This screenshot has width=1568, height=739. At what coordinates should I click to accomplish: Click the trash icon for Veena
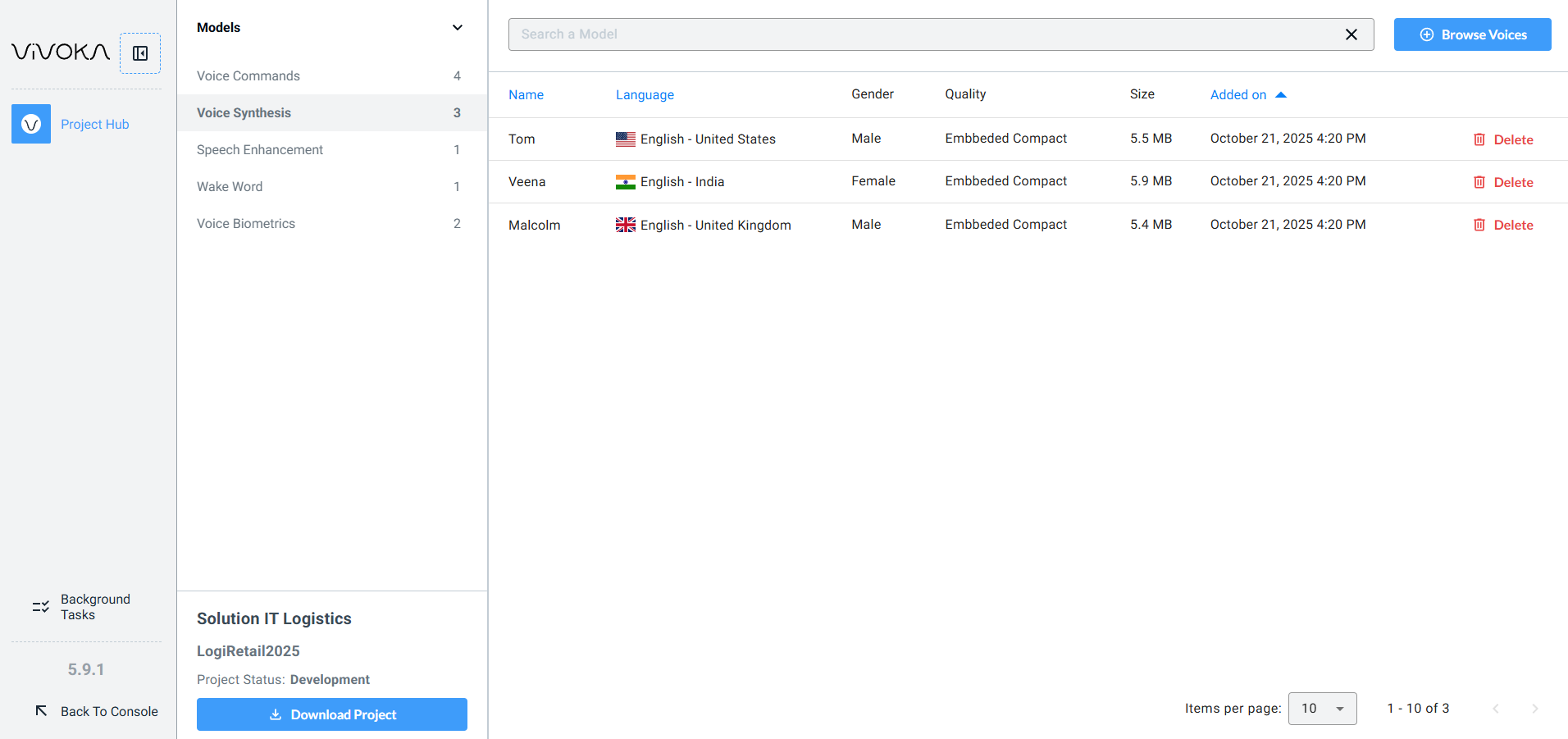tap(1479, 182)
